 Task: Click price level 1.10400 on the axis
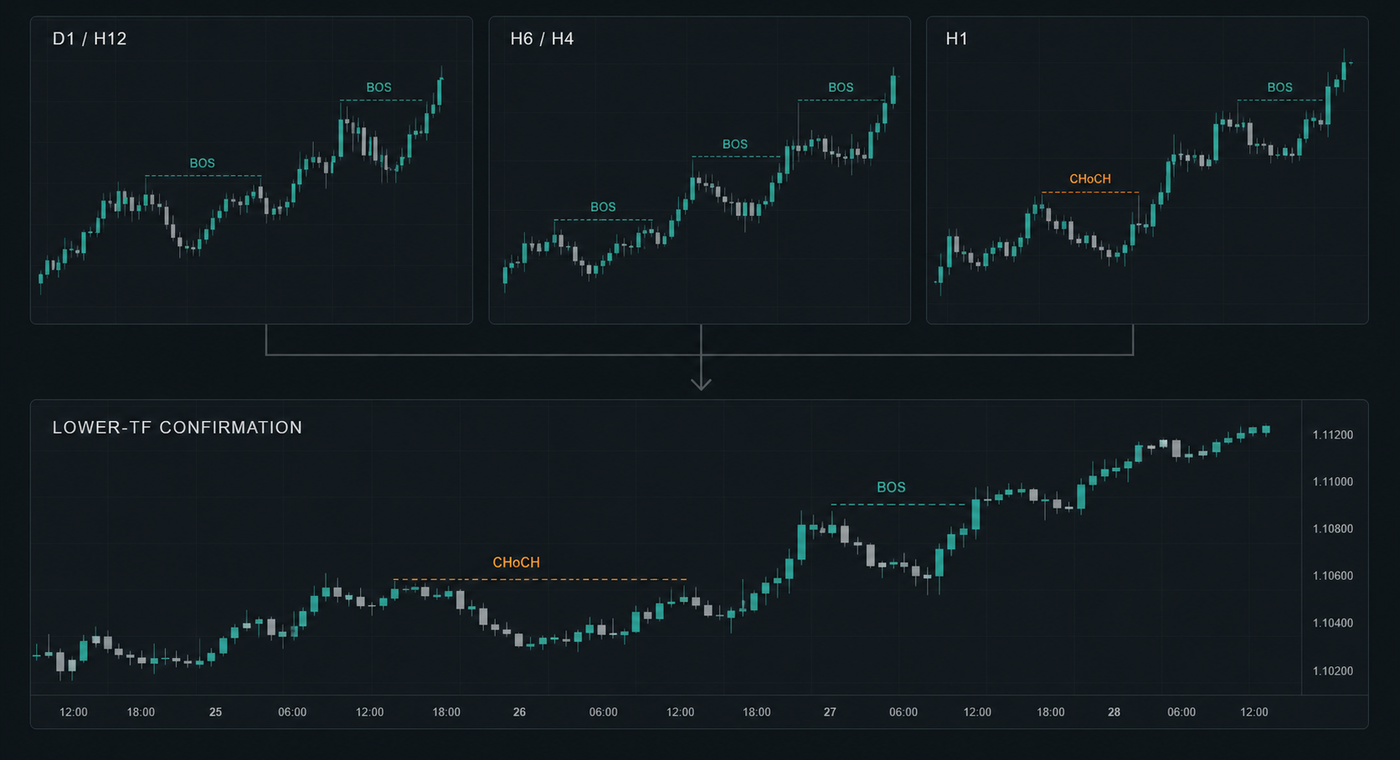click(1333, 624)
